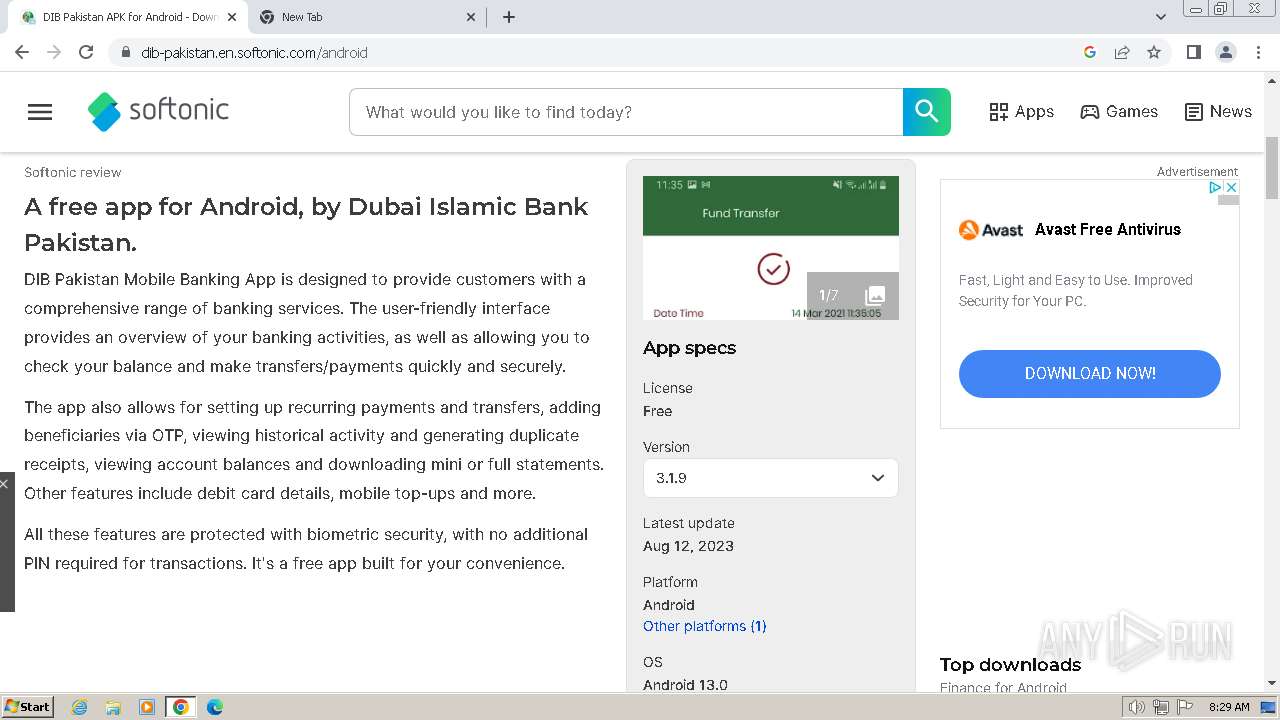The width and height of the screenshot is (1280, 720).
Task: Open a new browser tab
Action: (509, 17)
